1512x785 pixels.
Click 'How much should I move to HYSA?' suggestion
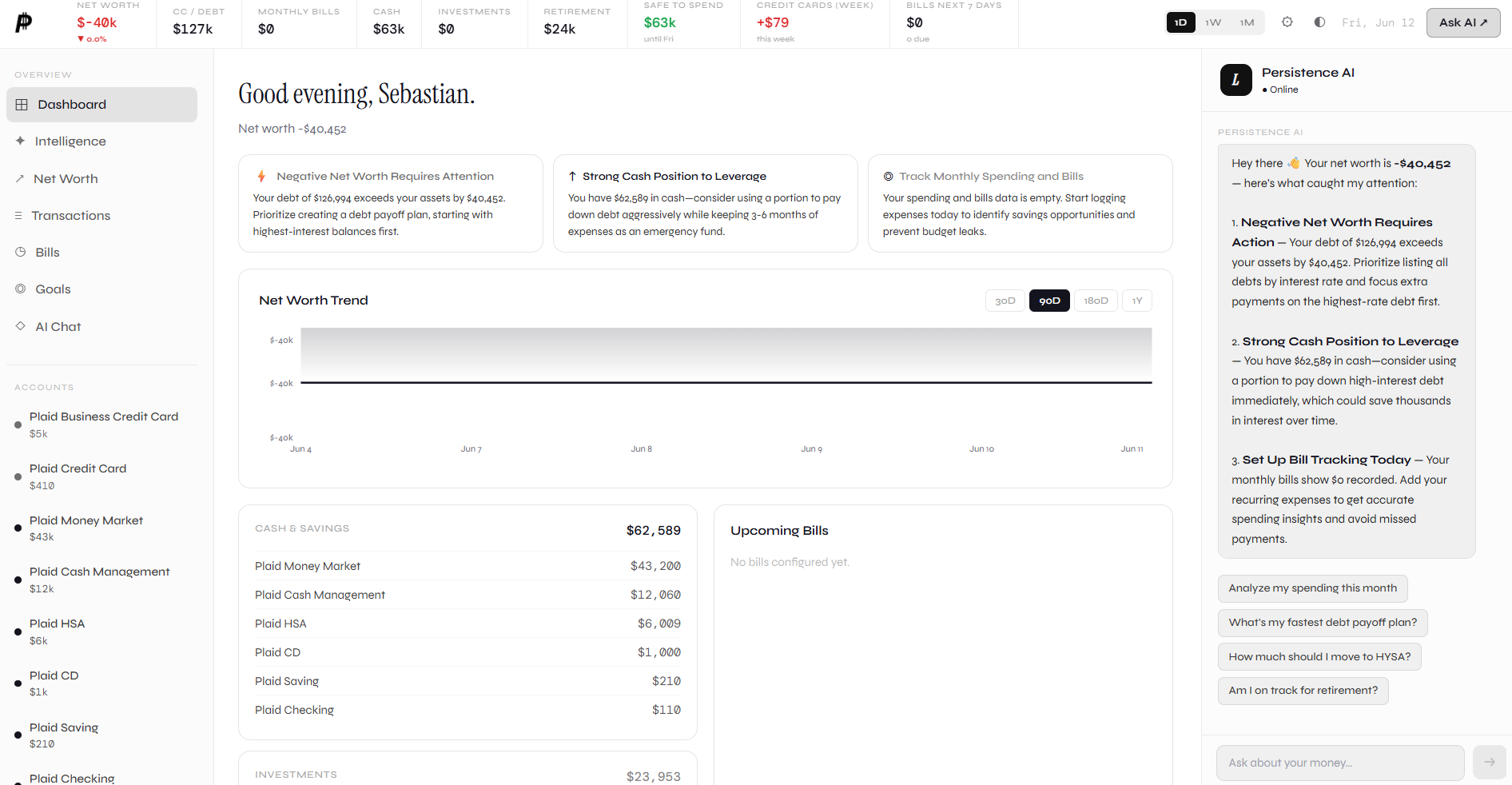[x=1319, y=657]
